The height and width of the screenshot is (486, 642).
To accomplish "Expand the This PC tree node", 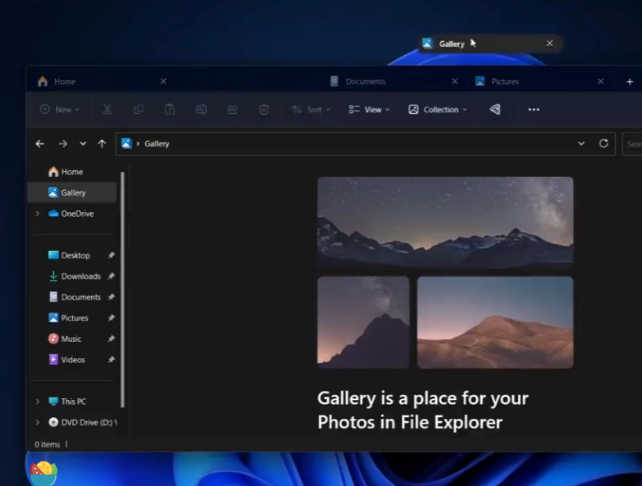I will click(38, 402).
